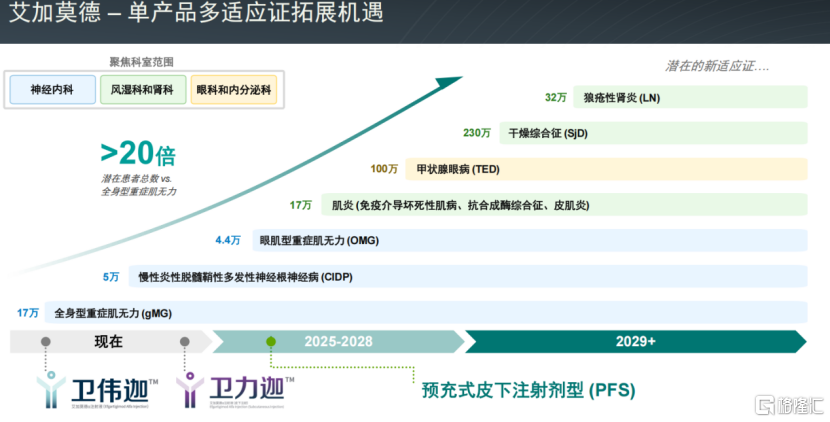This screenshot has height=422, width=830.
Task: Click the 狼疮性肾炎 (LN) bar label
Action: coord(621,98)
